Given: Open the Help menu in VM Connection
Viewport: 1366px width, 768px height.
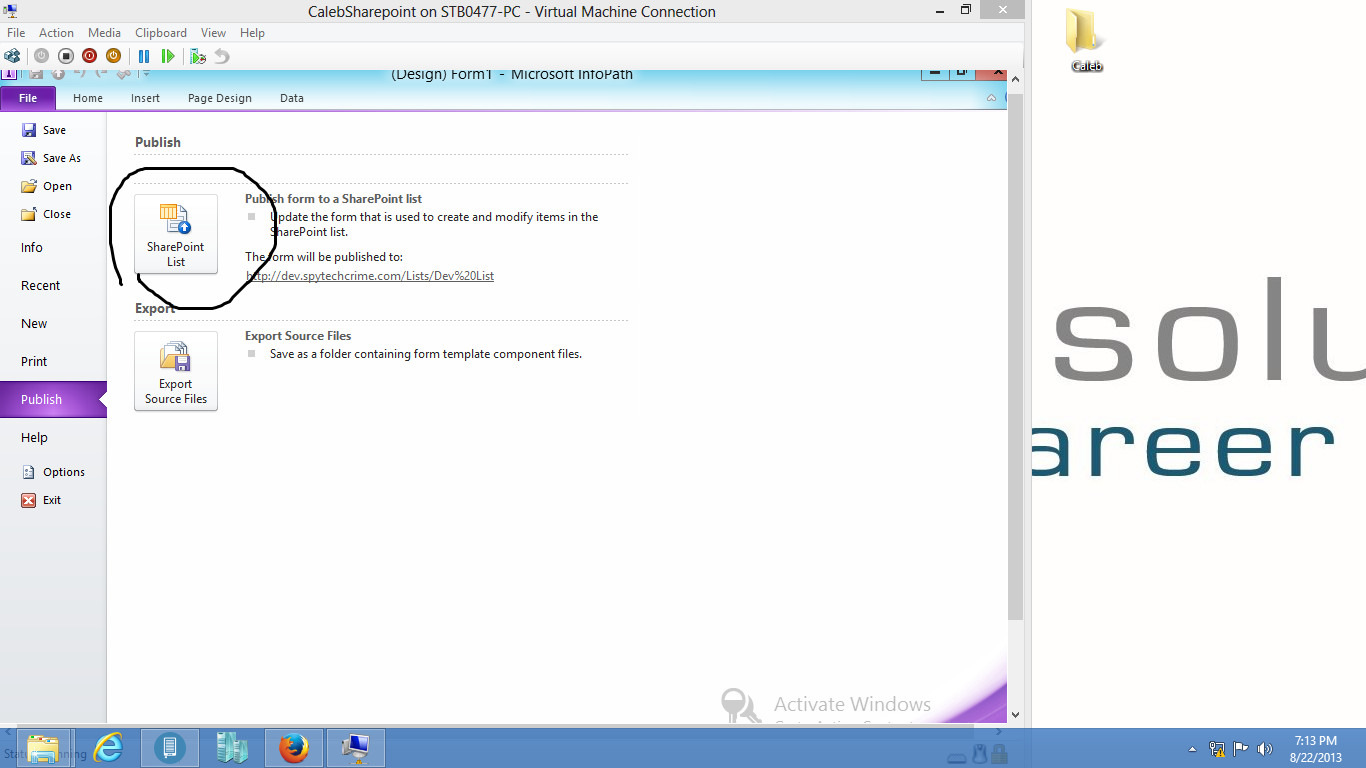Looking at the screenshot, I should [x=252, y=33].
